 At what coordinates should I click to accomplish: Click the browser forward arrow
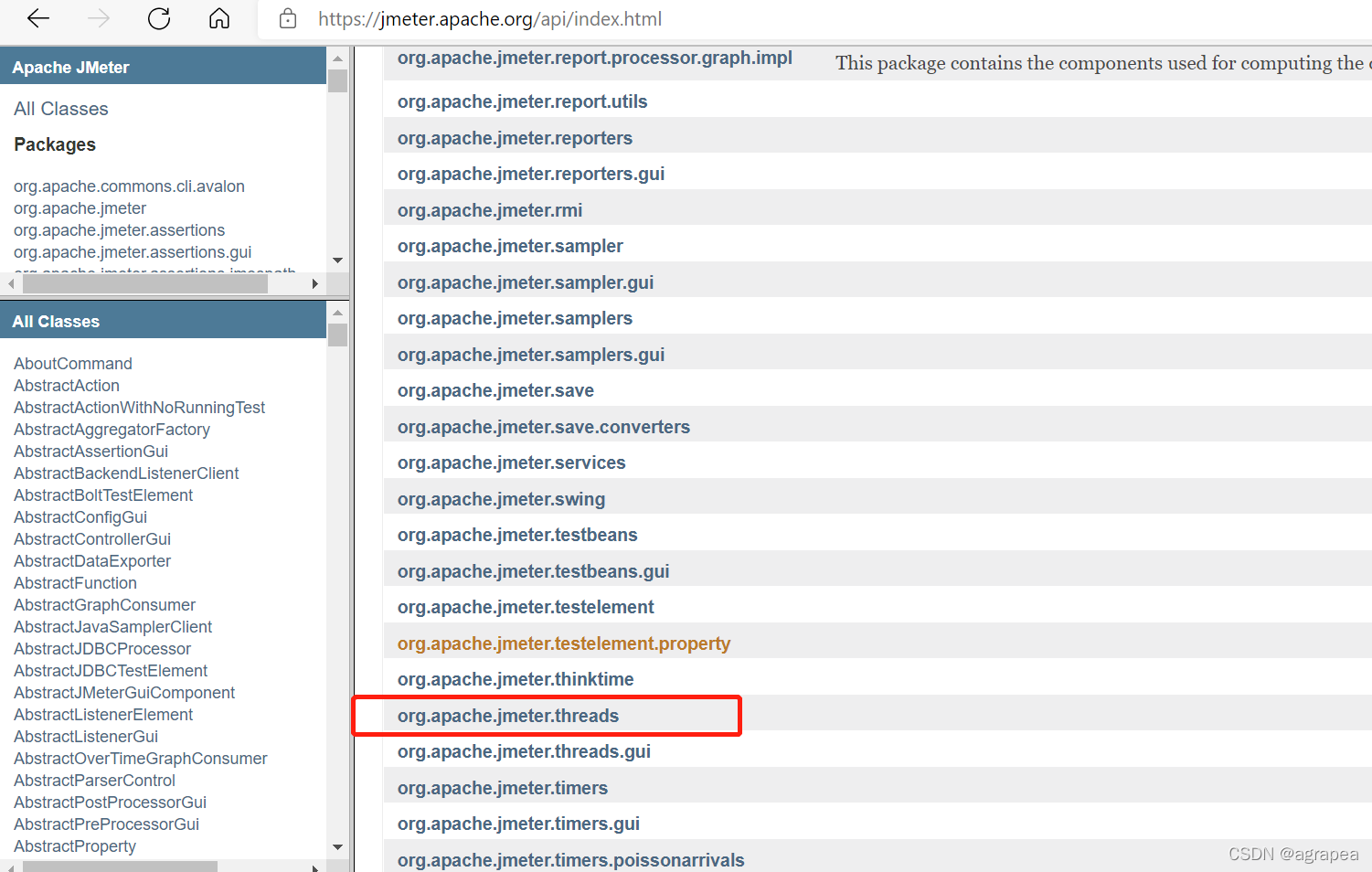click(x=99, y=18)
